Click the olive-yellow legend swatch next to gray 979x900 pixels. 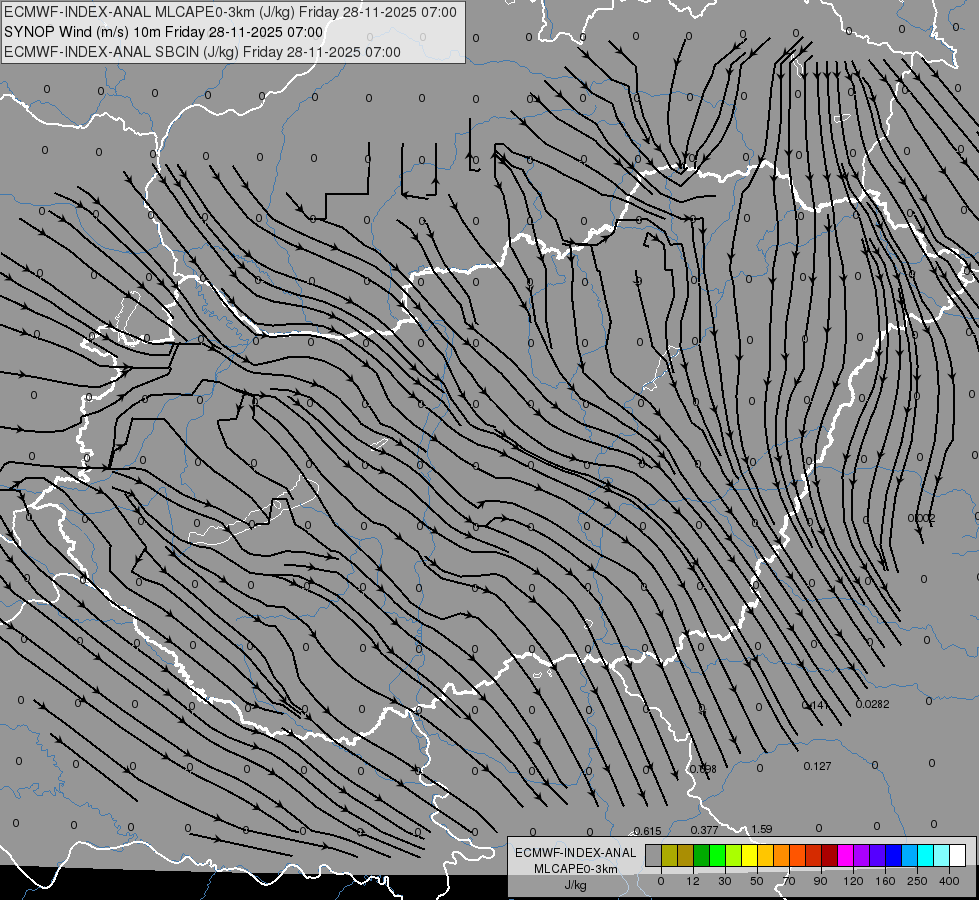[669, 855]
